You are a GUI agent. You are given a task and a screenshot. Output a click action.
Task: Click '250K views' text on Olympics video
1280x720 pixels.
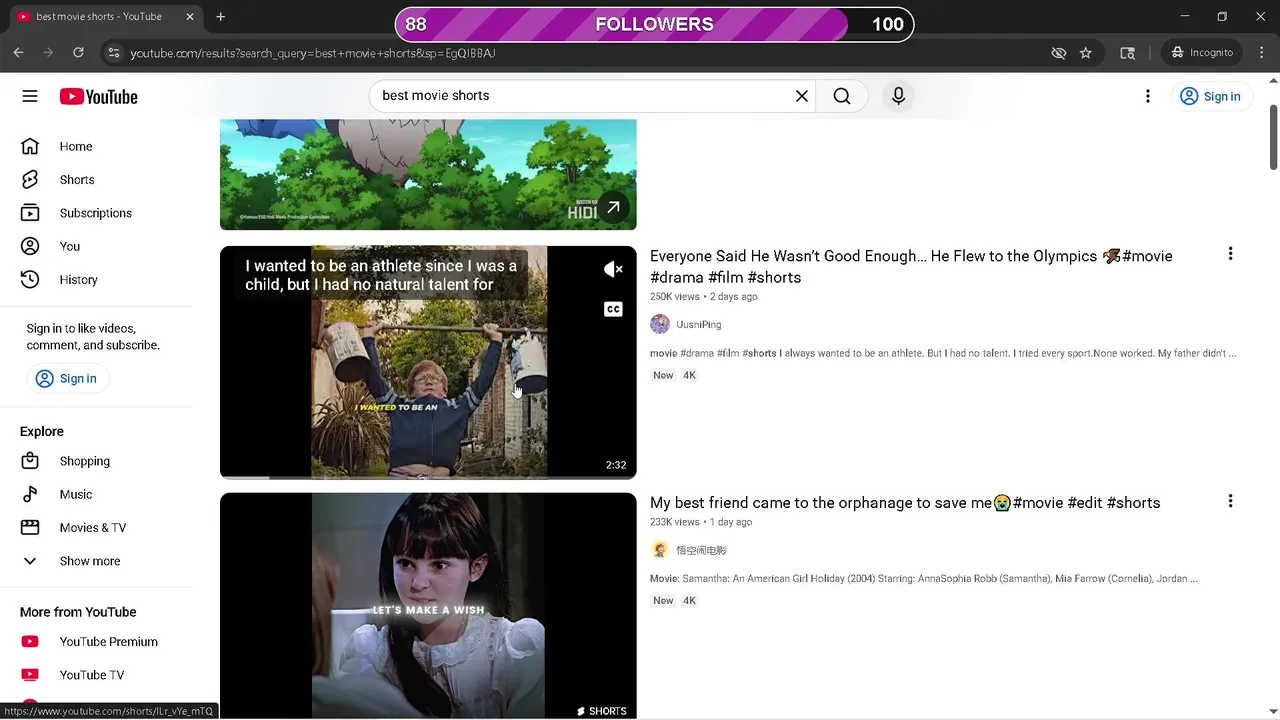(x=675, y=297)
